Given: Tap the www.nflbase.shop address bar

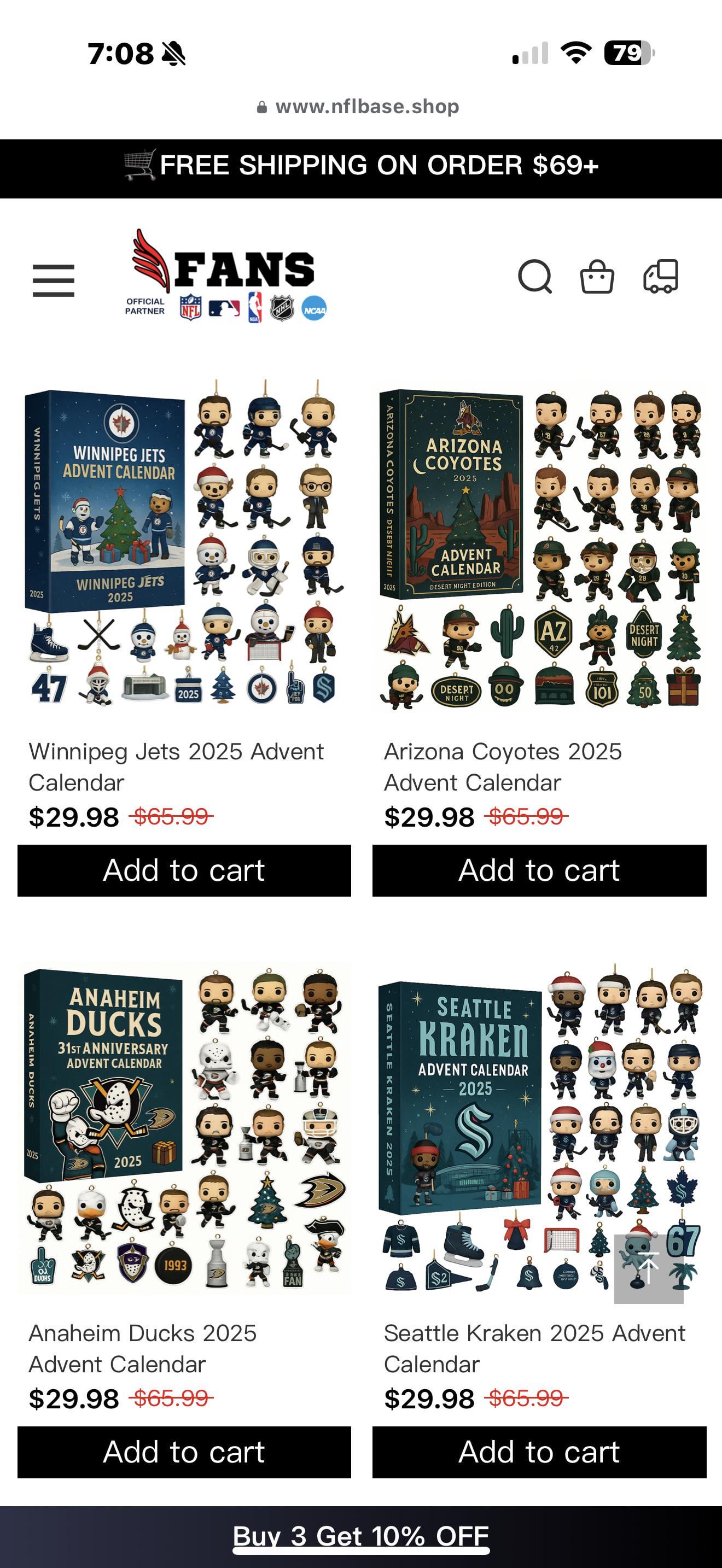Looking at the screenshot, I should (x=361, y=107).
